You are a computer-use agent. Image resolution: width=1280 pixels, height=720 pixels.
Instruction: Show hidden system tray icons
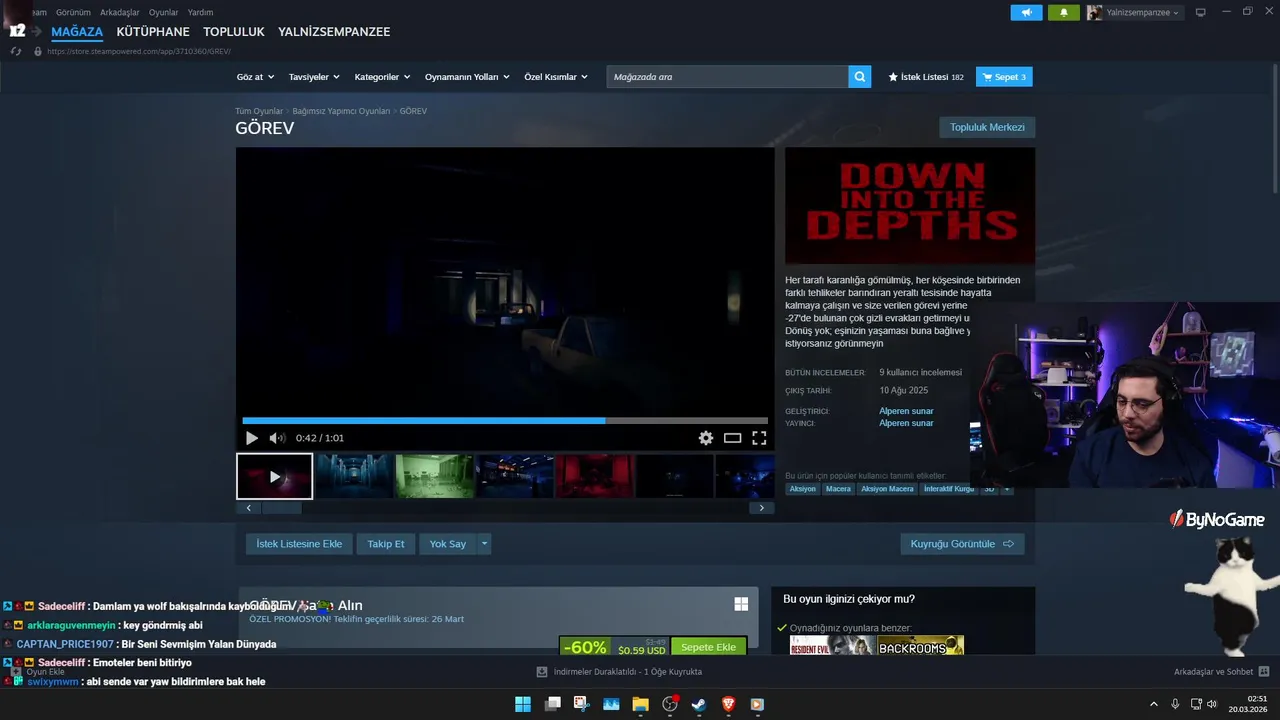pyautogui.click(x=1153, y=704)
